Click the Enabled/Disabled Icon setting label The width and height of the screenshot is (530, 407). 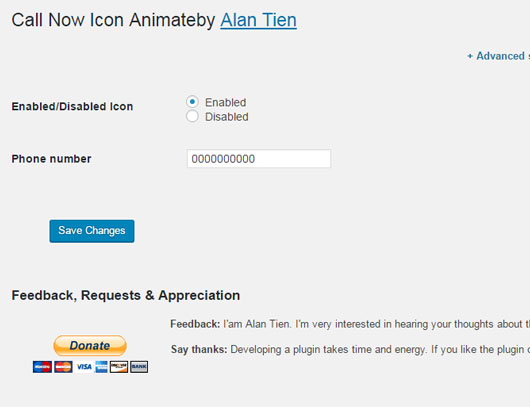[x=72, y=106]
